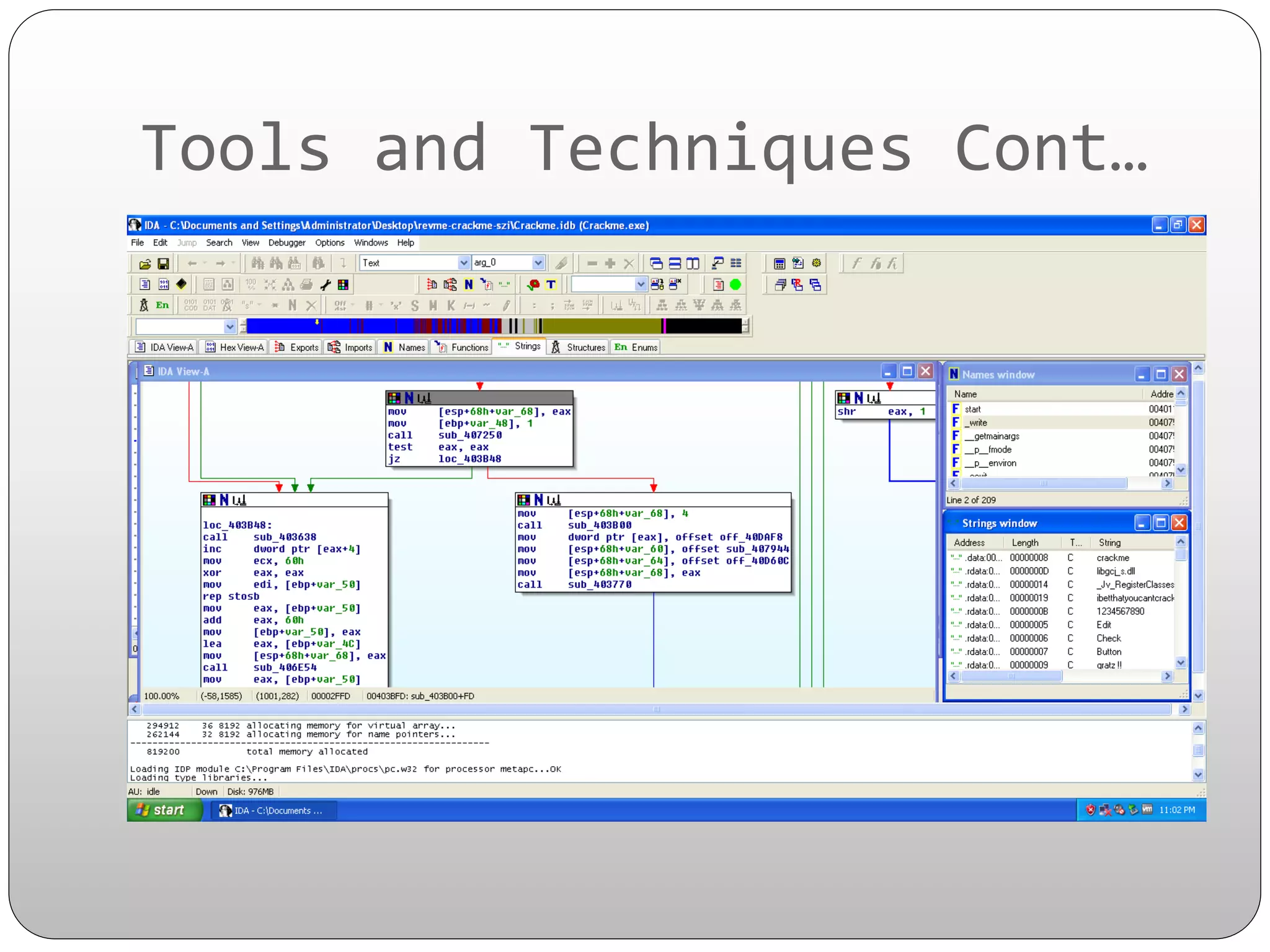Switch to the Hex View-A tab
The image size is (1270, 952).
[x=235, y=347]
